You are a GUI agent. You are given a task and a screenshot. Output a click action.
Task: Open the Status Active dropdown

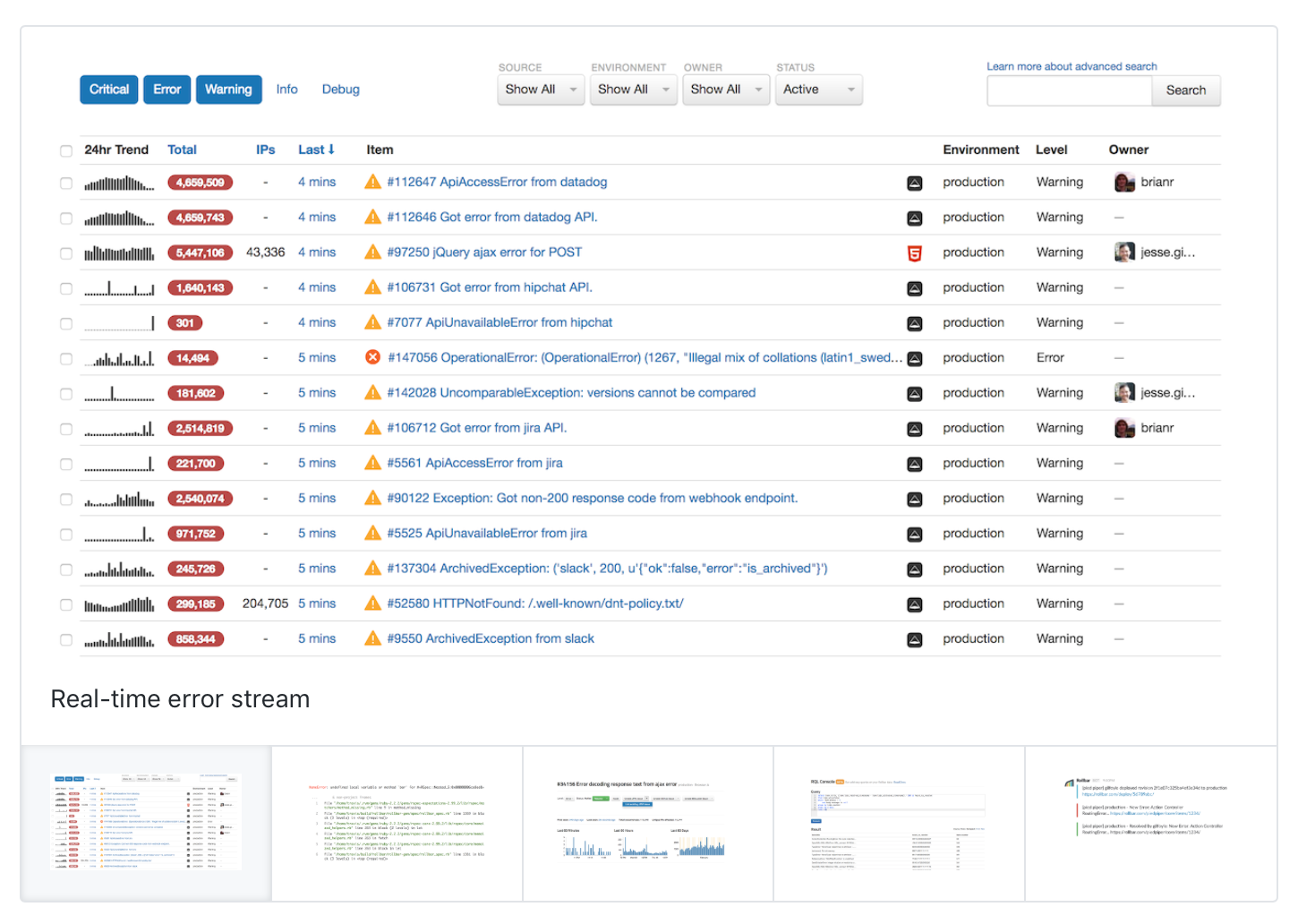coord(817,90)
